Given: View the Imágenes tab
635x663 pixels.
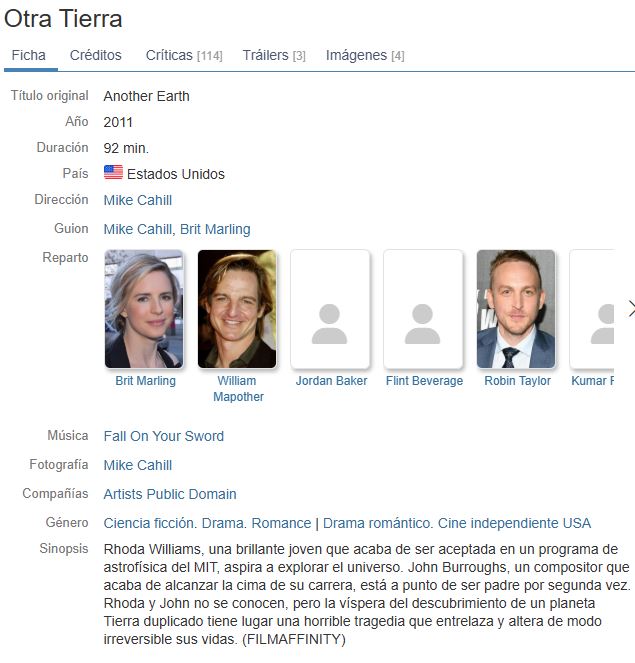Looking at the screenshot, I should (365, 55).
